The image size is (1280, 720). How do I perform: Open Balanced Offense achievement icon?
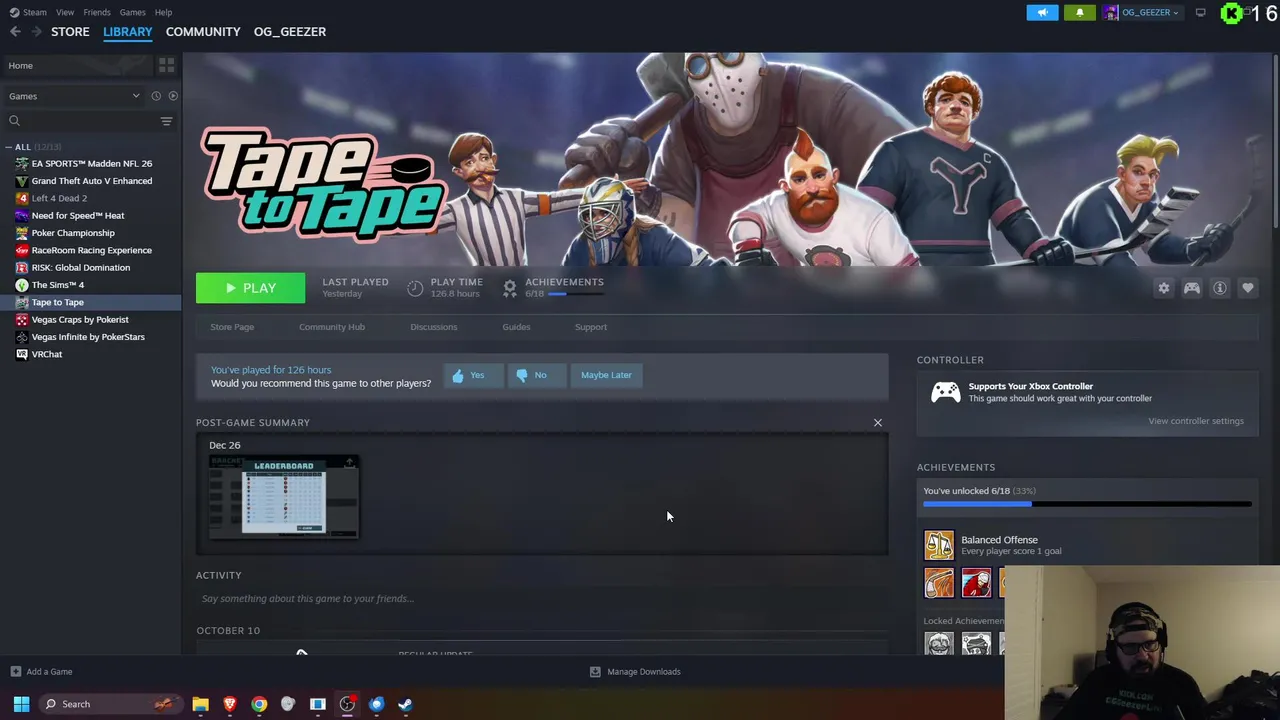point(939,545)
